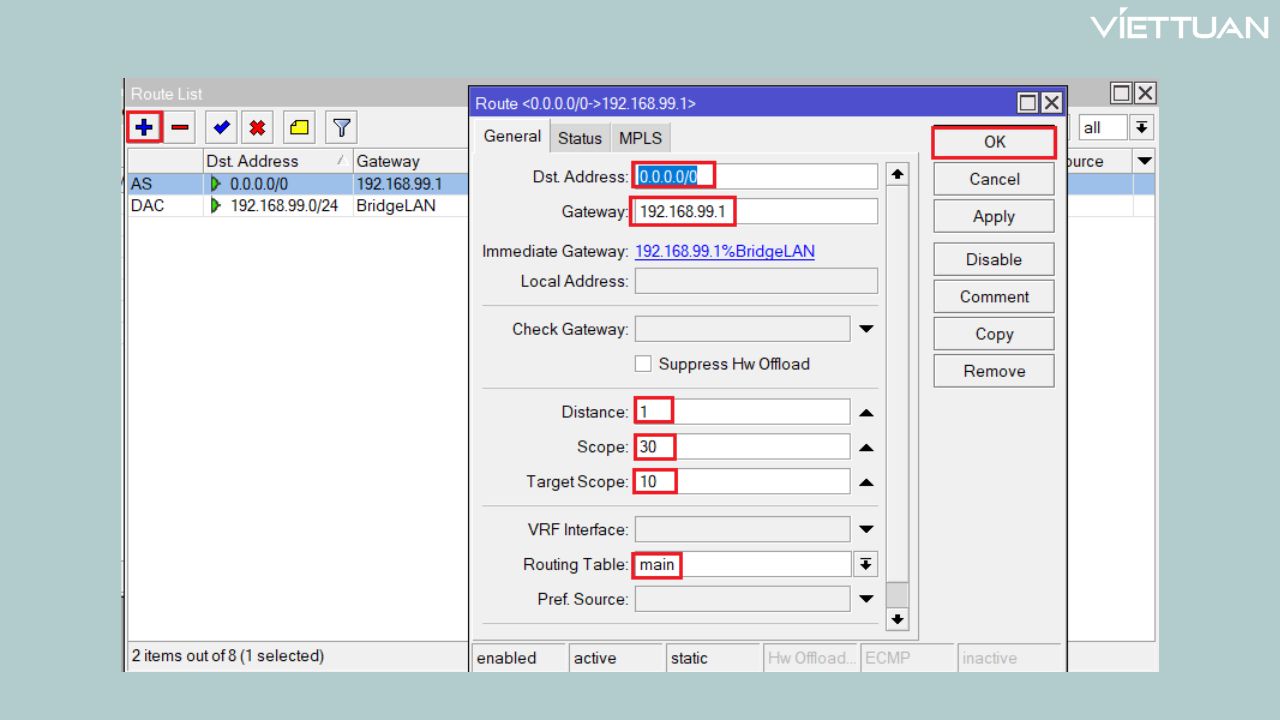The image size is (1280, 720).
Task: Expand the Check Gateway dropdown arrow
Action: point(866,329)
